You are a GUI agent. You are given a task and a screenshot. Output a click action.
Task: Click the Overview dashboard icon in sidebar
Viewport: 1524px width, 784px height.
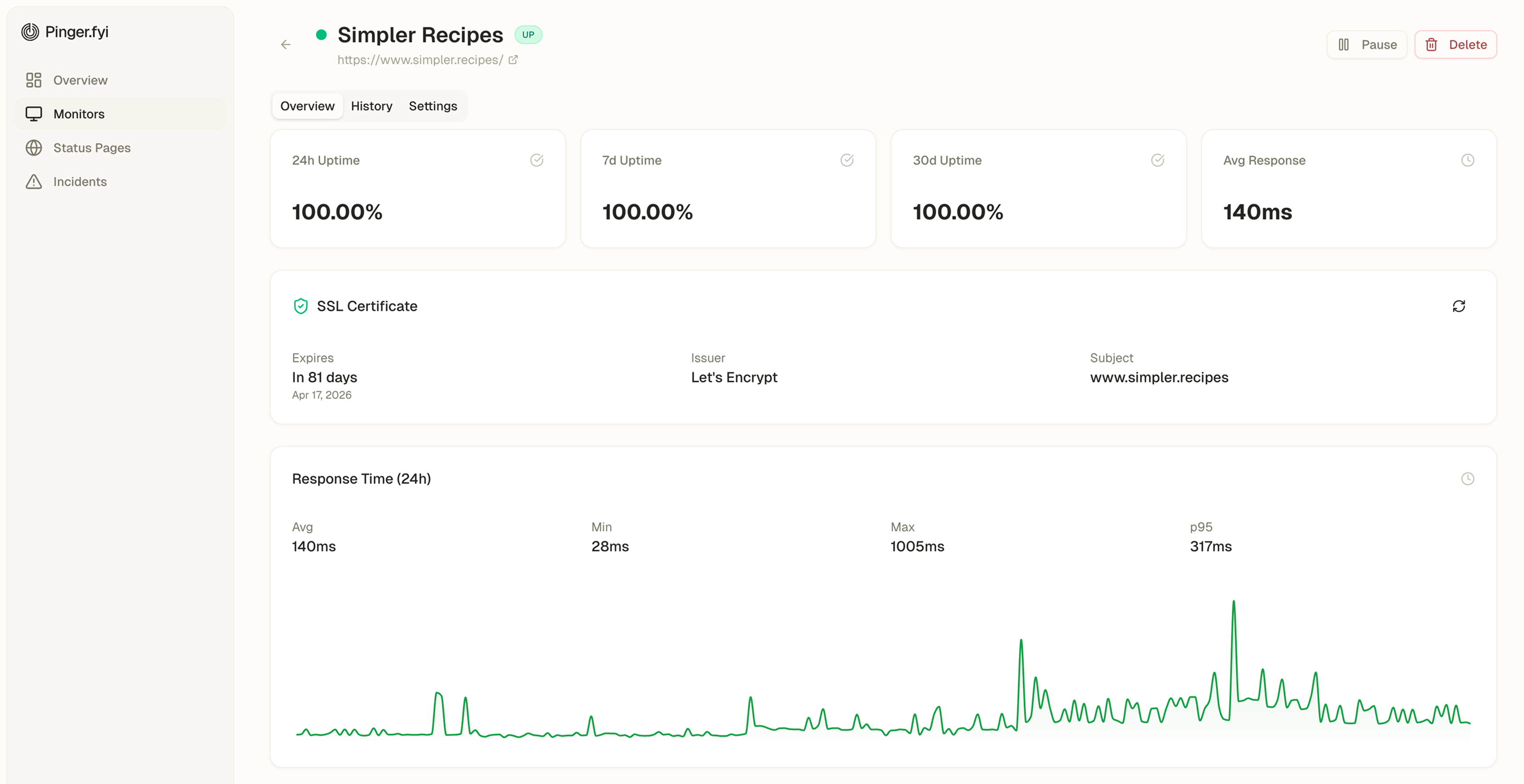tap(34, 80)
